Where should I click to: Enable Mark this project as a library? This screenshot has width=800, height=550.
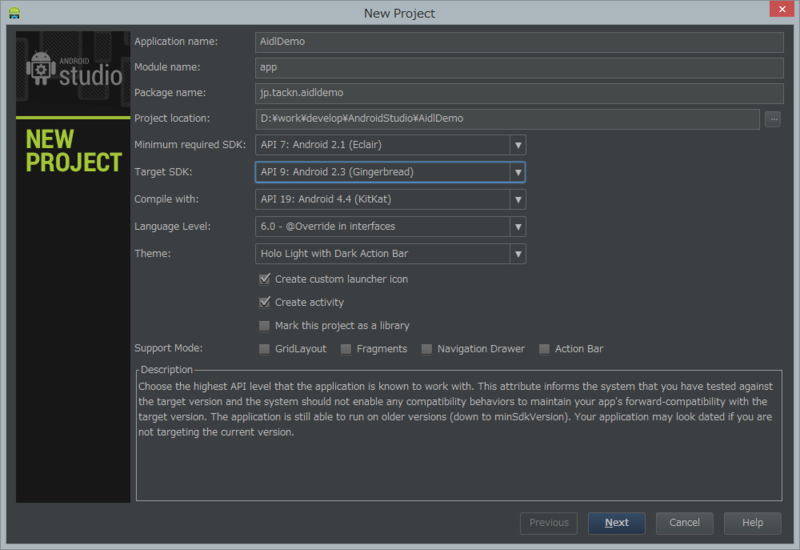pos(264,326)
